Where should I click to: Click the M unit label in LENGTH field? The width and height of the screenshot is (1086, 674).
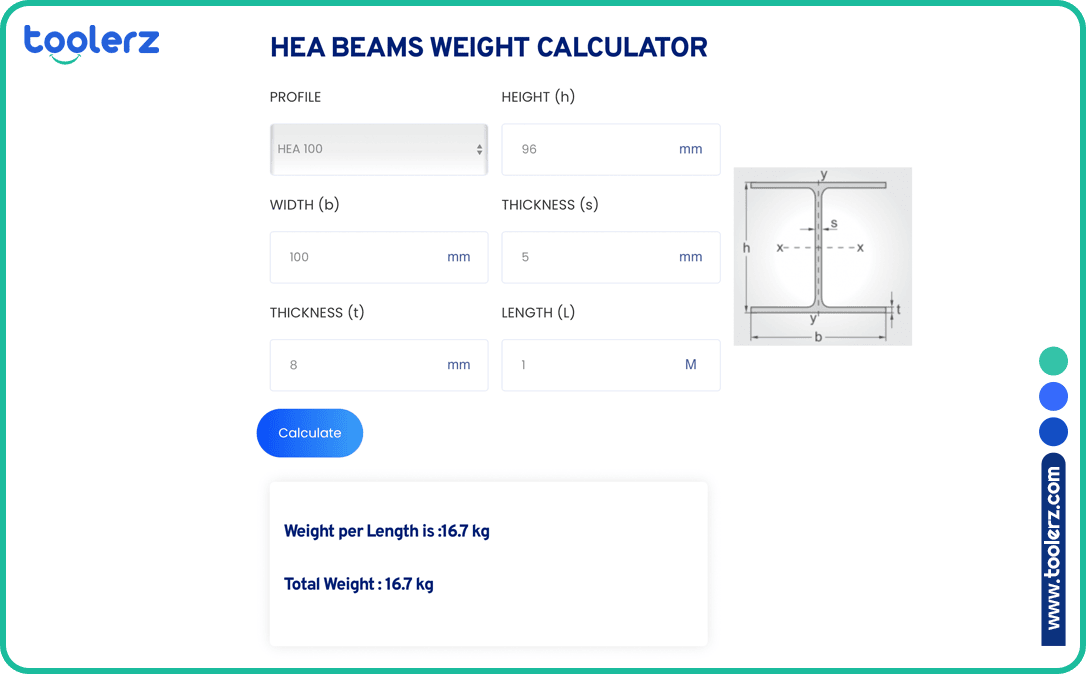click(x=690, y=365)
